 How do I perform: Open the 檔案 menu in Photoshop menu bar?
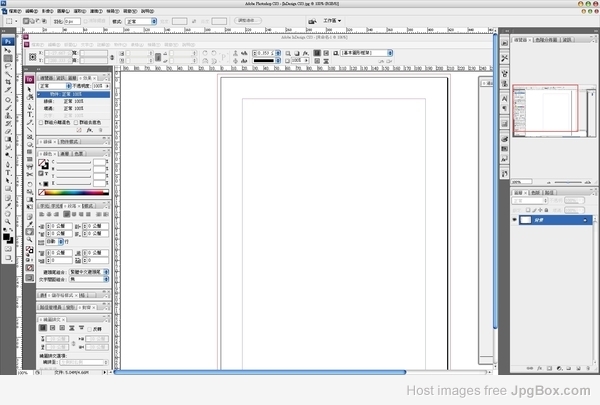(x=15, y=11)
